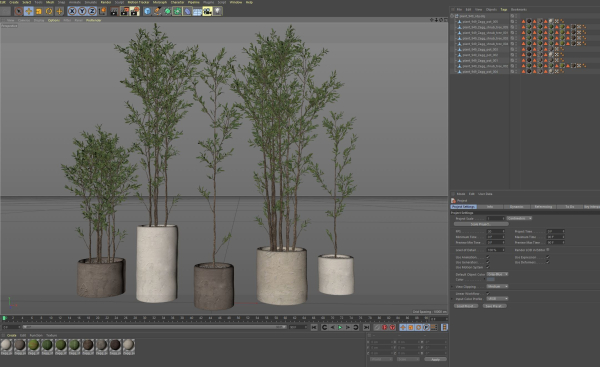Collapse the root plant null in Object Manager

tap(452, 16)
